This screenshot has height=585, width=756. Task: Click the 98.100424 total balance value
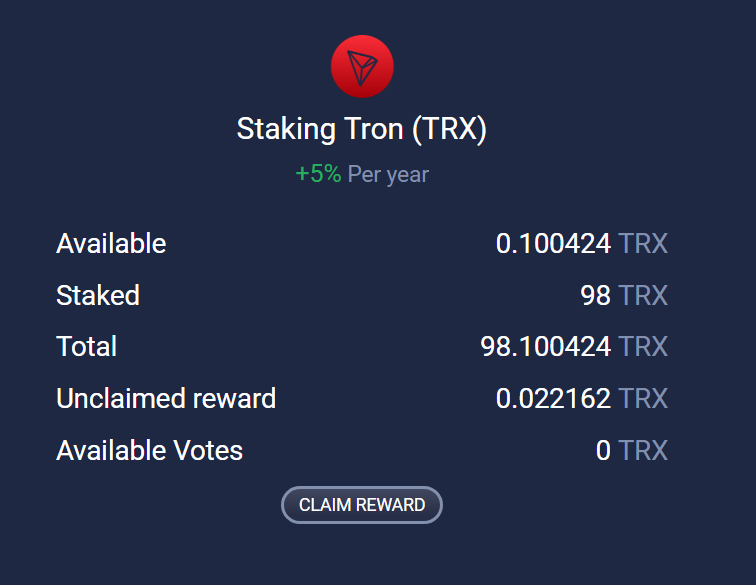pos(546,346)
